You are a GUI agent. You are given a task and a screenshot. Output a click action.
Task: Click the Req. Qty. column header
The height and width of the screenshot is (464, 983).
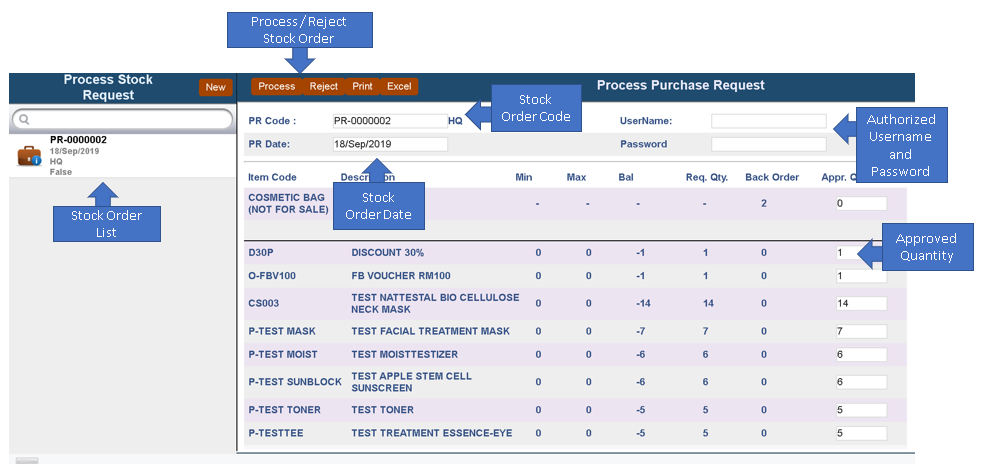707,177
